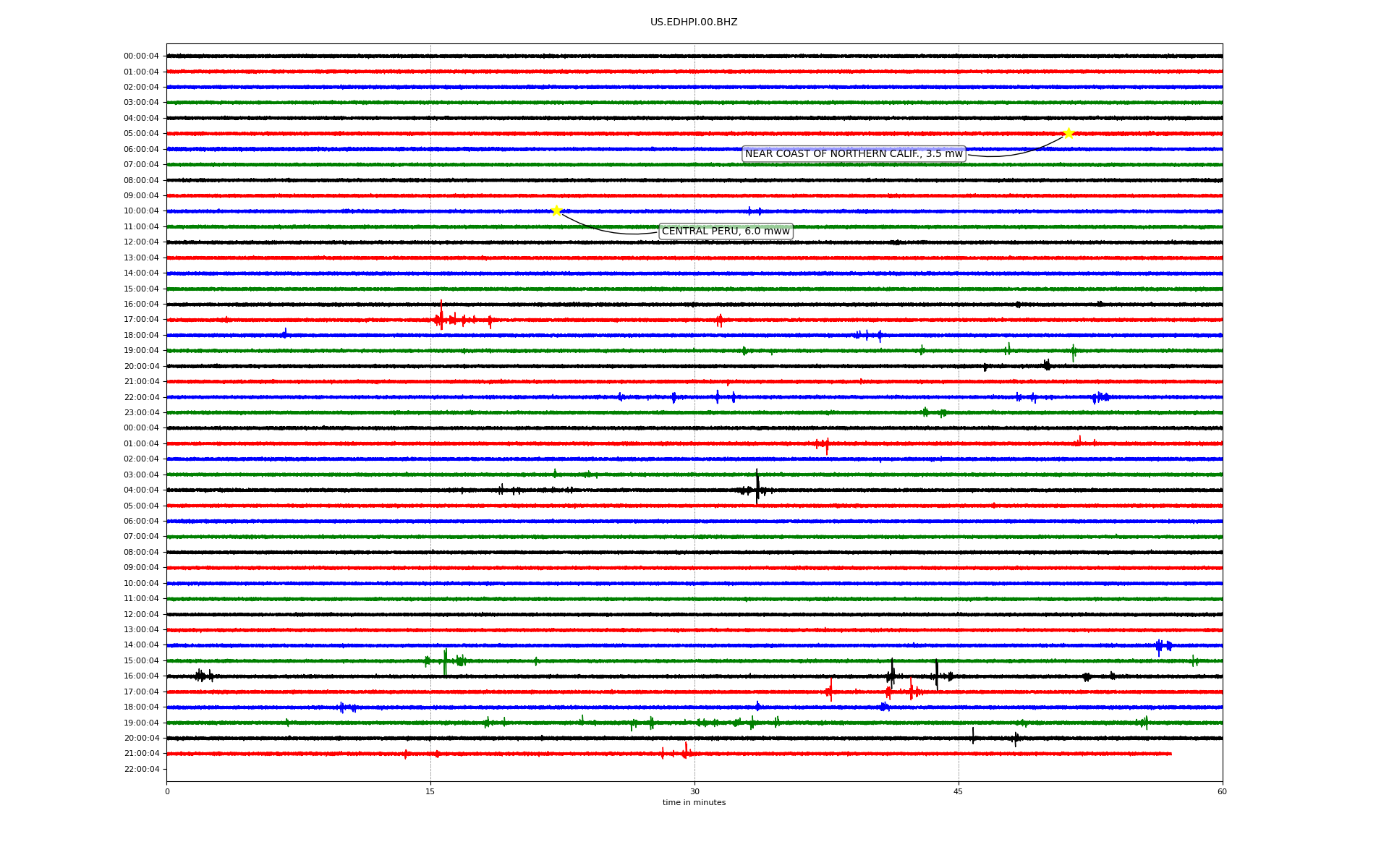This screenshot has width=1389, height=868.
Task: Click the blue burst near the end of 14:00:04 trace
Action: (x=1163, y=646)
